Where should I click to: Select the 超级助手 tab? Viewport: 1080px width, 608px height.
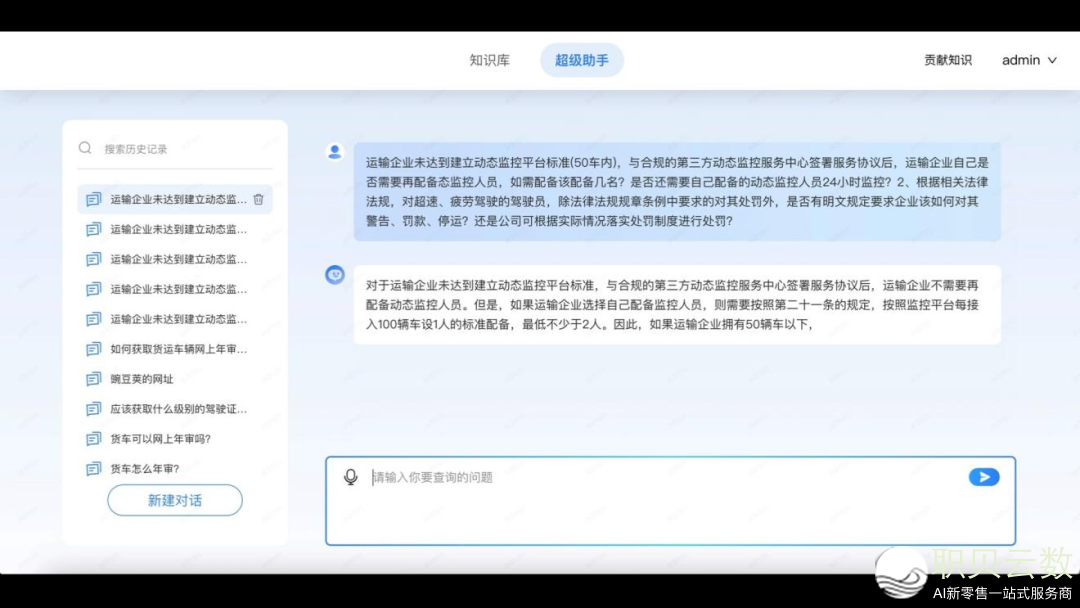582,60
